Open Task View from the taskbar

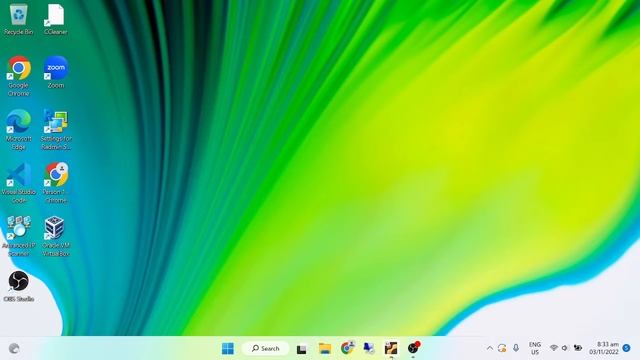pyautogui.click(x=302, y=349)
